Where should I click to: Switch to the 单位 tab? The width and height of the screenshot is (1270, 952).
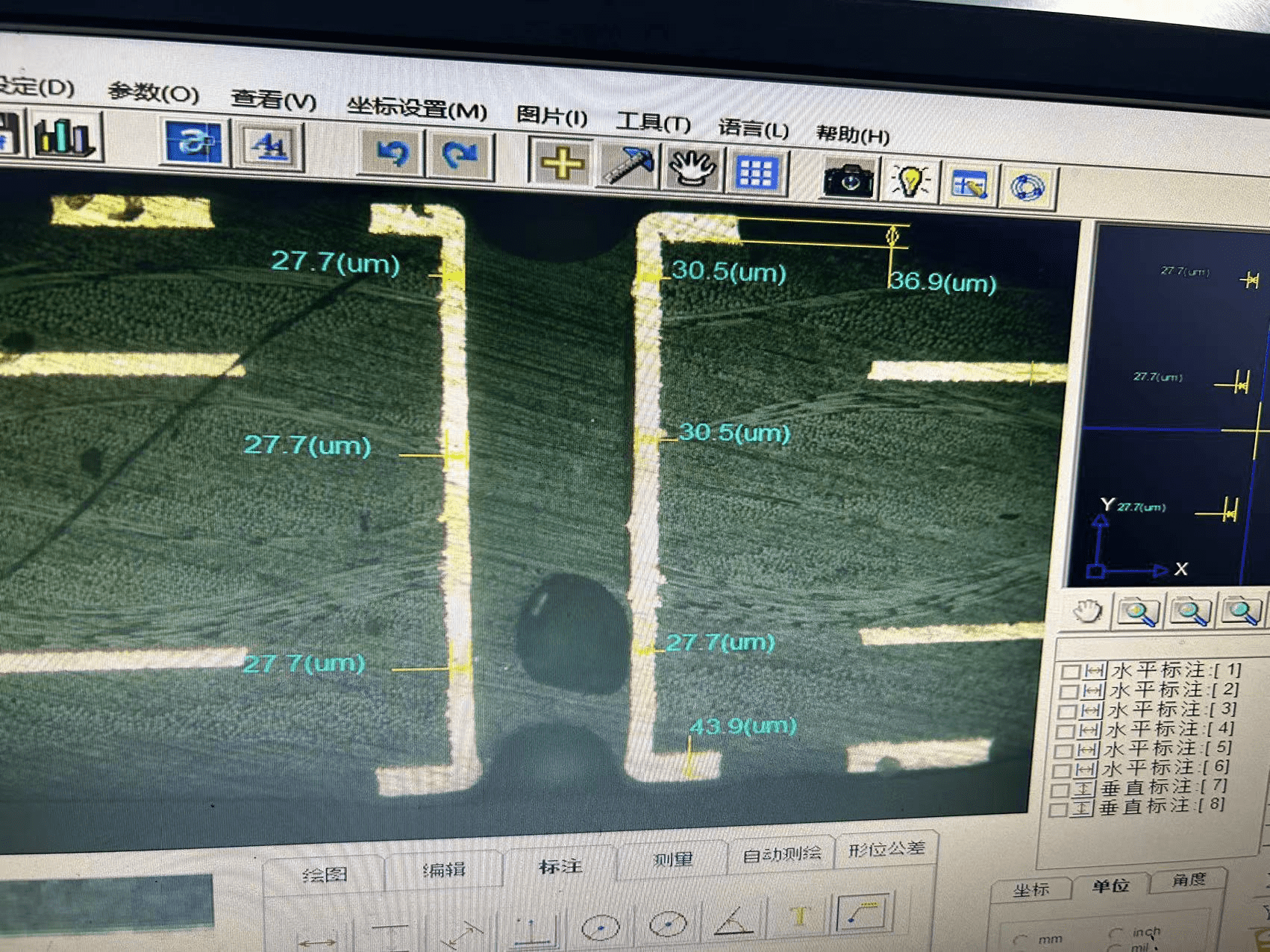(1110, 886)
